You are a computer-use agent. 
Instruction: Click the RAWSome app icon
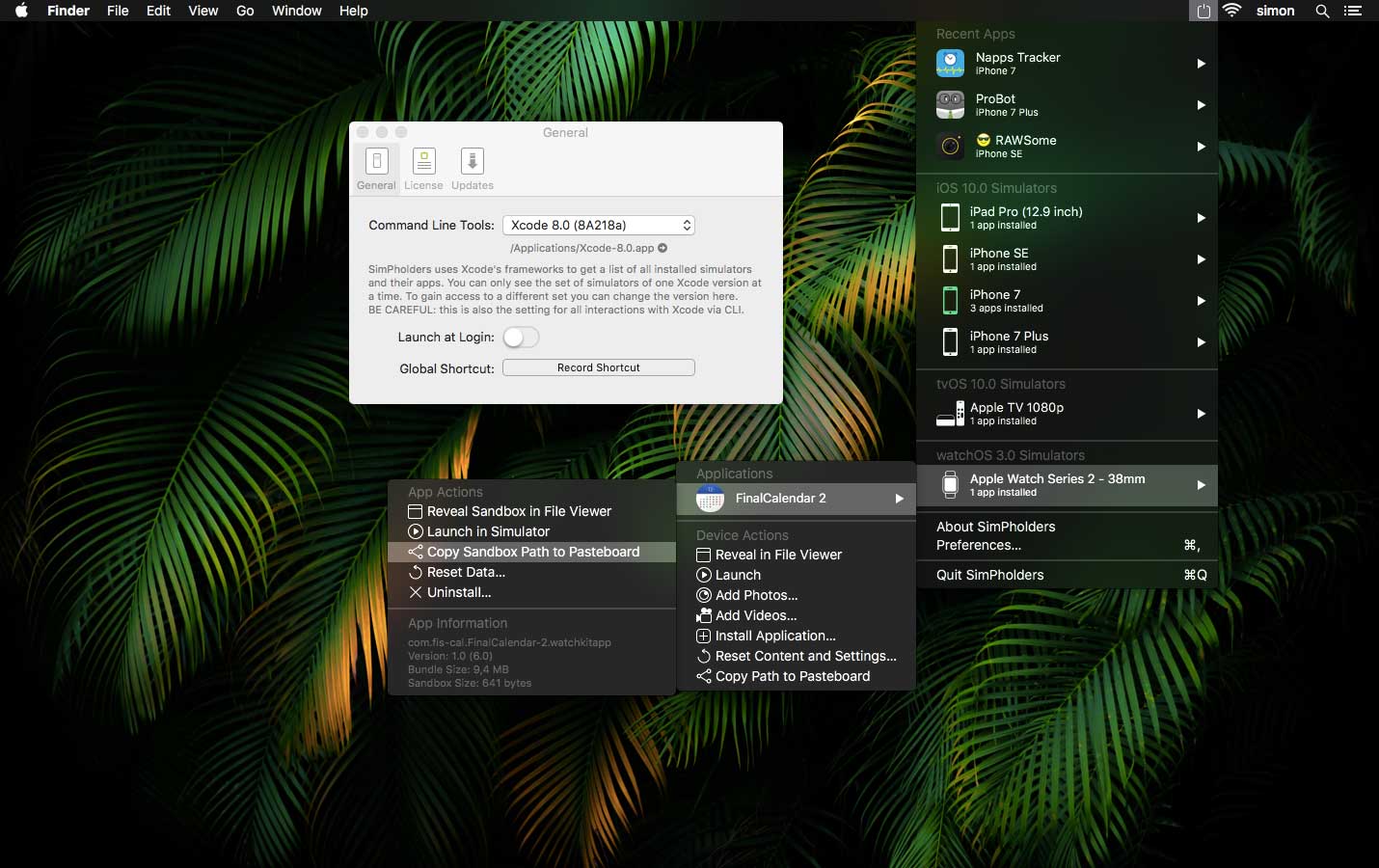pos(950,147)
